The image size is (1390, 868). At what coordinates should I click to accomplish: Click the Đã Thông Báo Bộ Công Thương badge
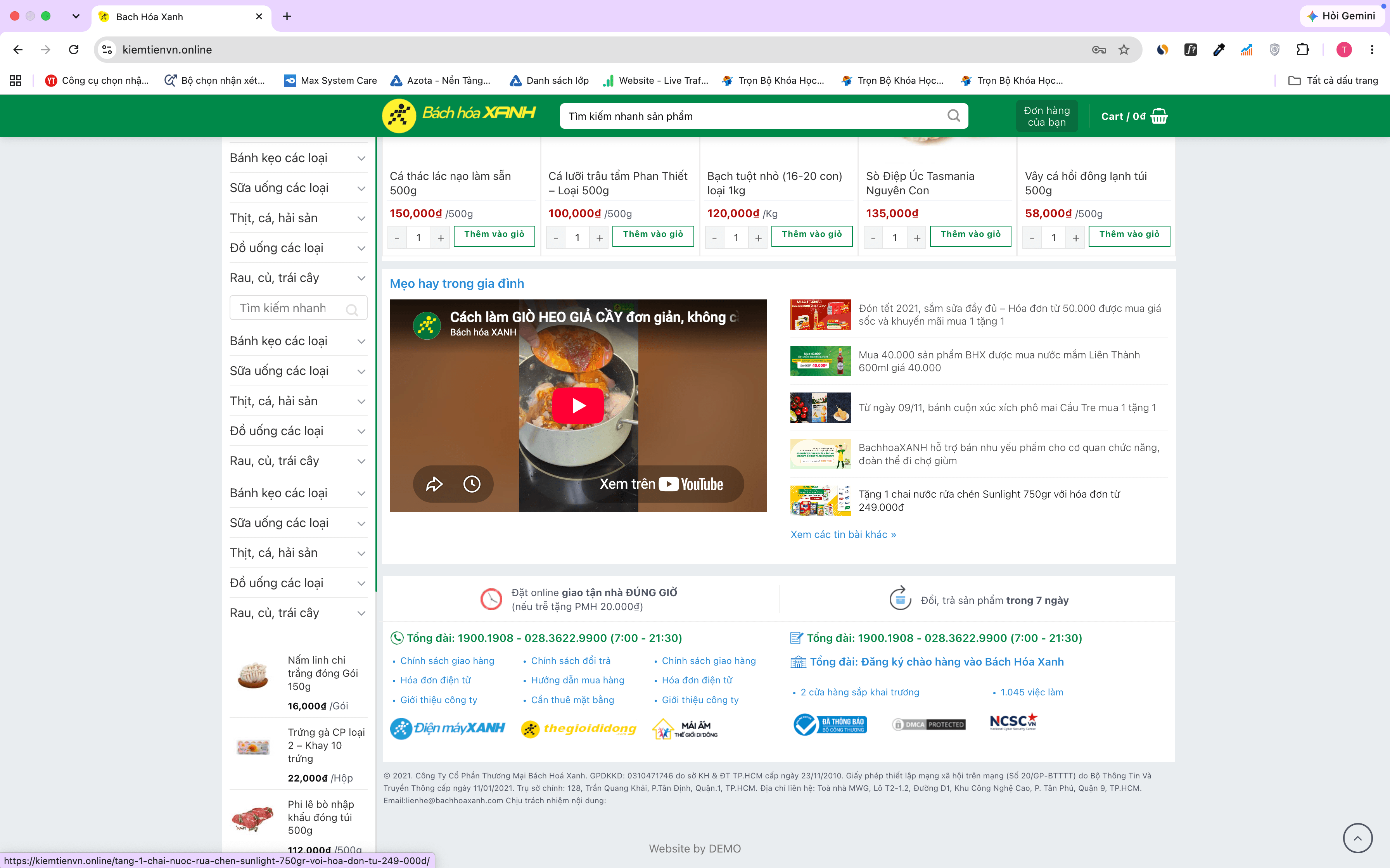(x=830, y=724)
